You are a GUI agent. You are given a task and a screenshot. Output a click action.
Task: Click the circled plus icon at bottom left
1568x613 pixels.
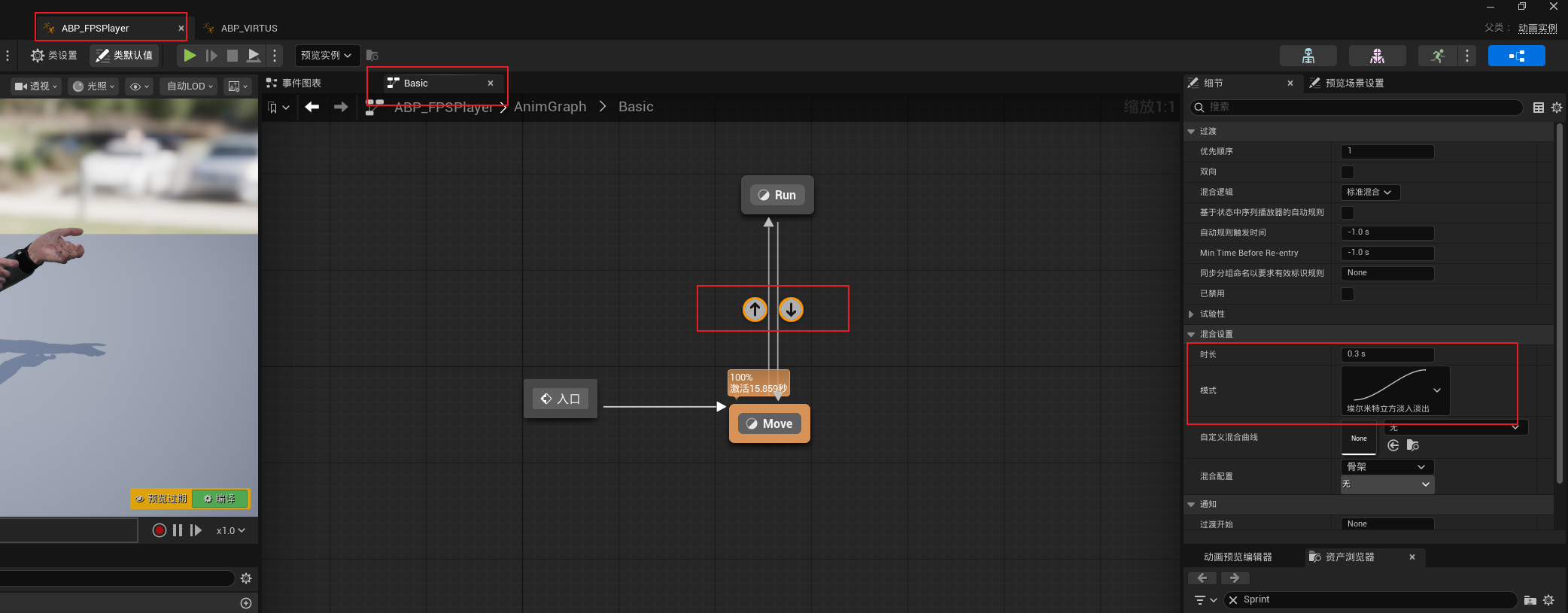pos(246,603)
